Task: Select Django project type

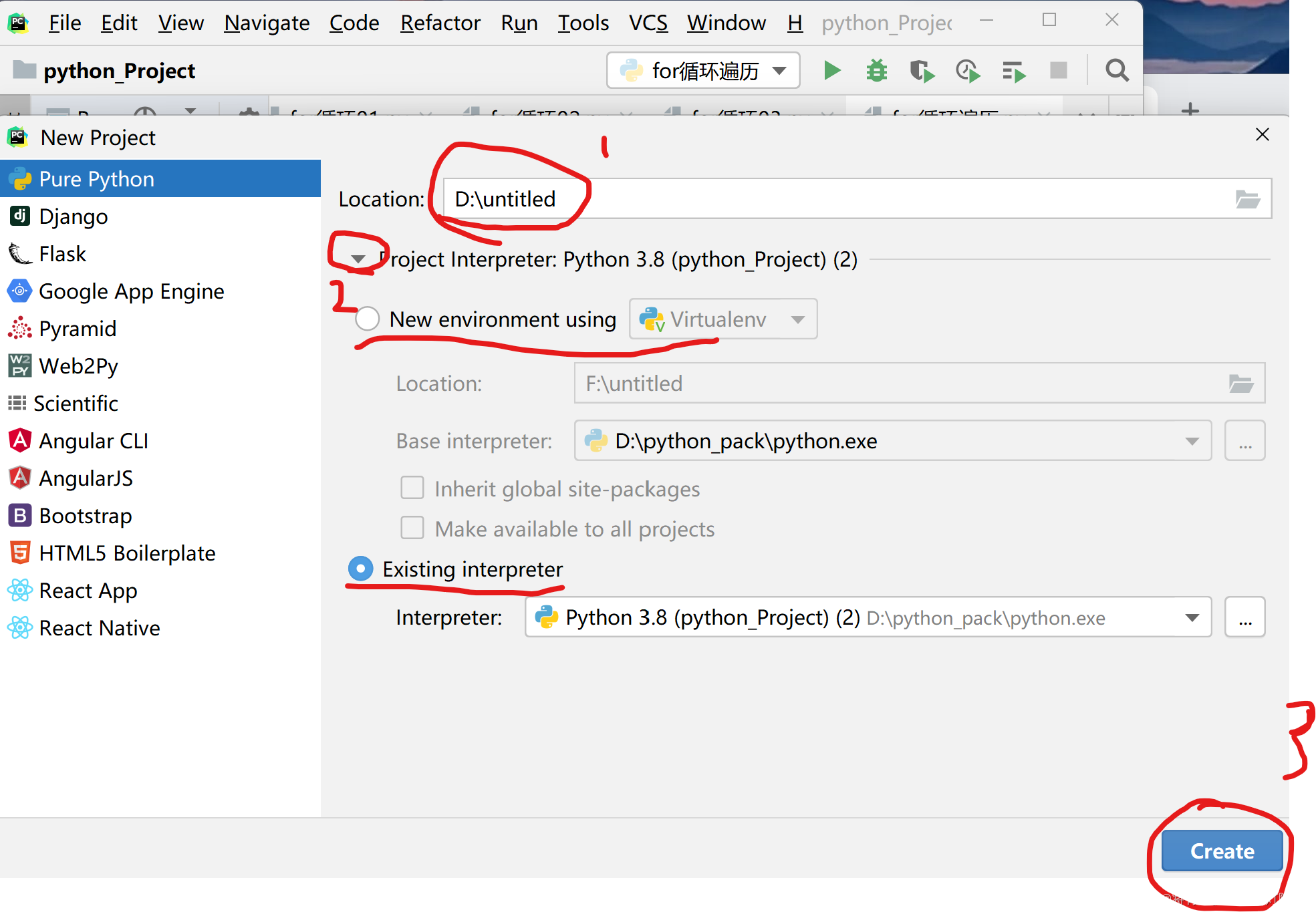Action: [160, 216]
